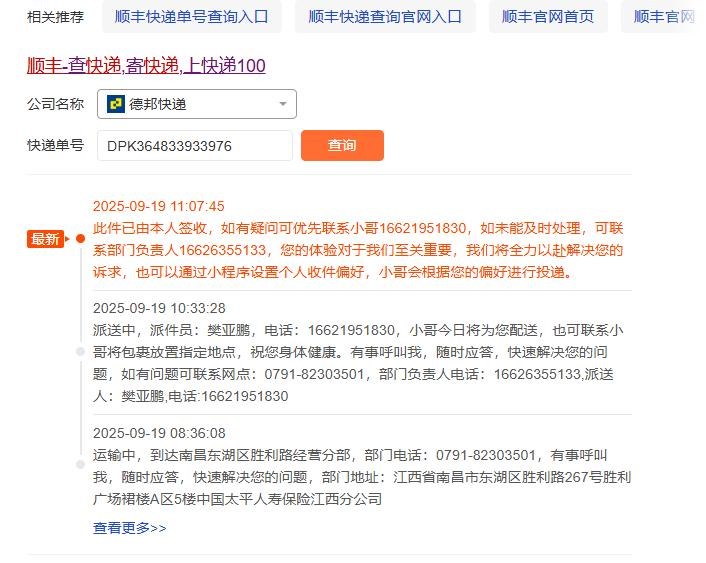Click the 2025-09-19 11:07:45 signed-for entry

click(x=358, y=239)
